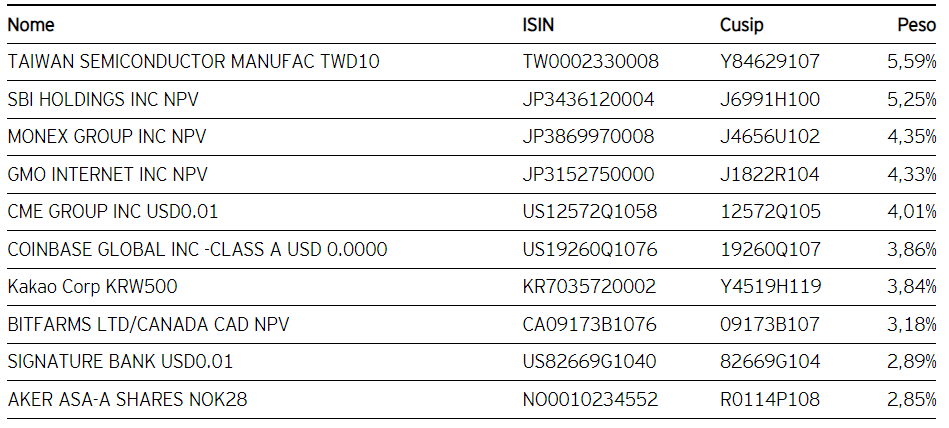Select the 3,84% Peso value
Image resolution: width=949 pixels, height=428 pixels.
click(x=912, y=287)
